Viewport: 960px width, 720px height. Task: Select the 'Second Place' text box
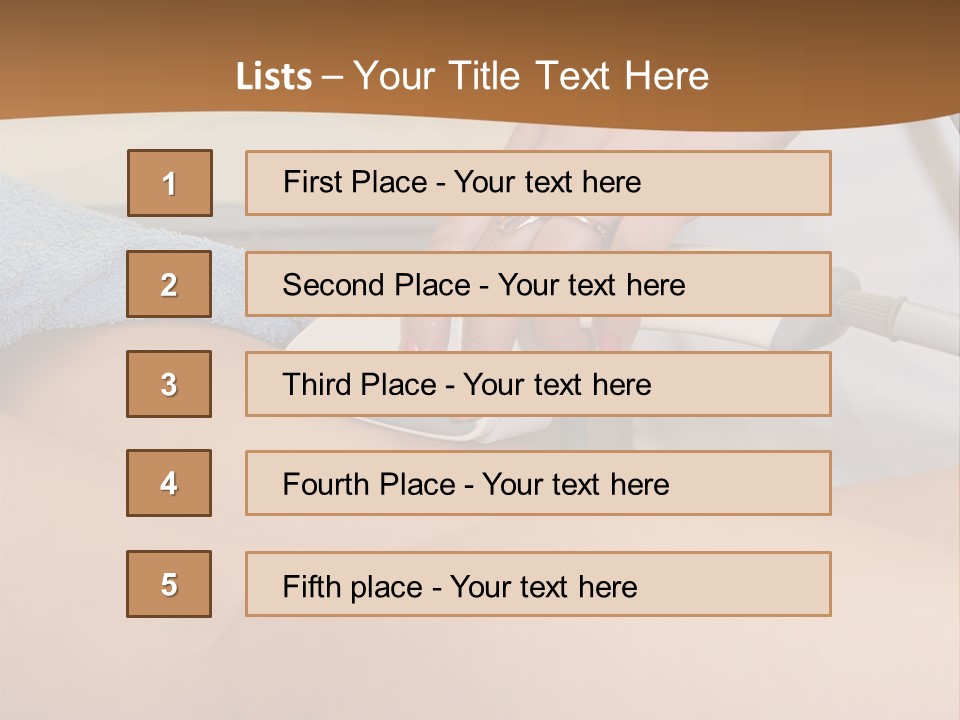pyautogui.click(x=538, y=284)
